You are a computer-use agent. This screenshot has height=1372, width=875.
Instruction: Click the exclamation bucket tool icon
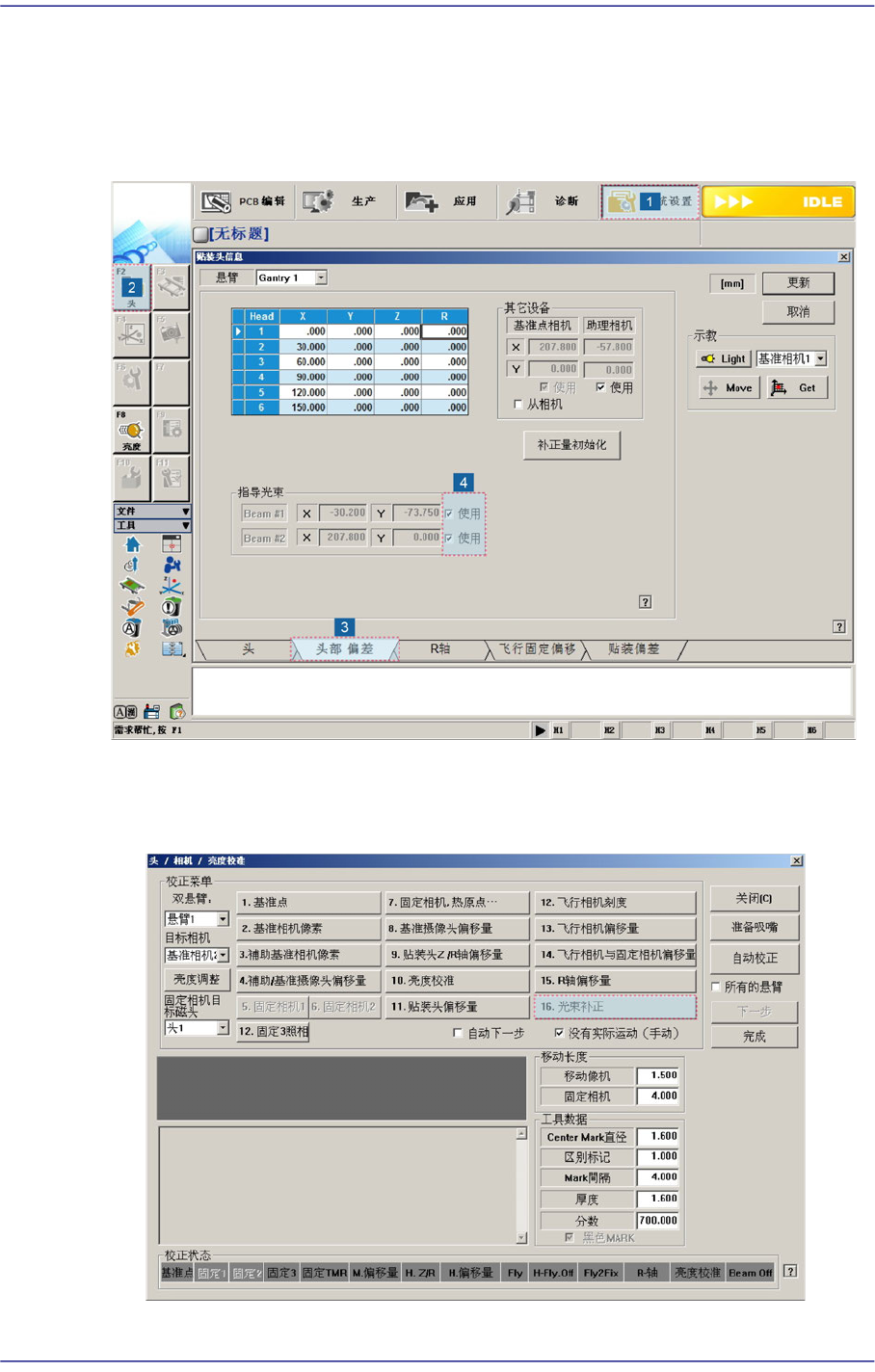coord(172,607)
